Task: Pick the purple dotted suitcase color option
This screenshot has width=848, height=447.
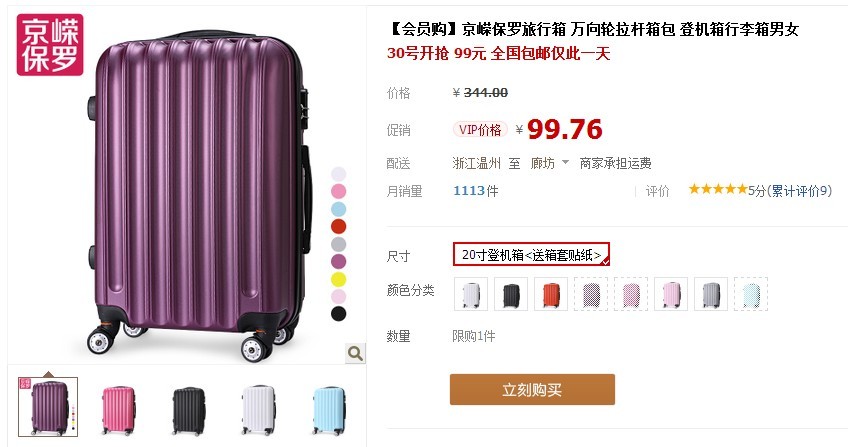Action: point(591,294)
